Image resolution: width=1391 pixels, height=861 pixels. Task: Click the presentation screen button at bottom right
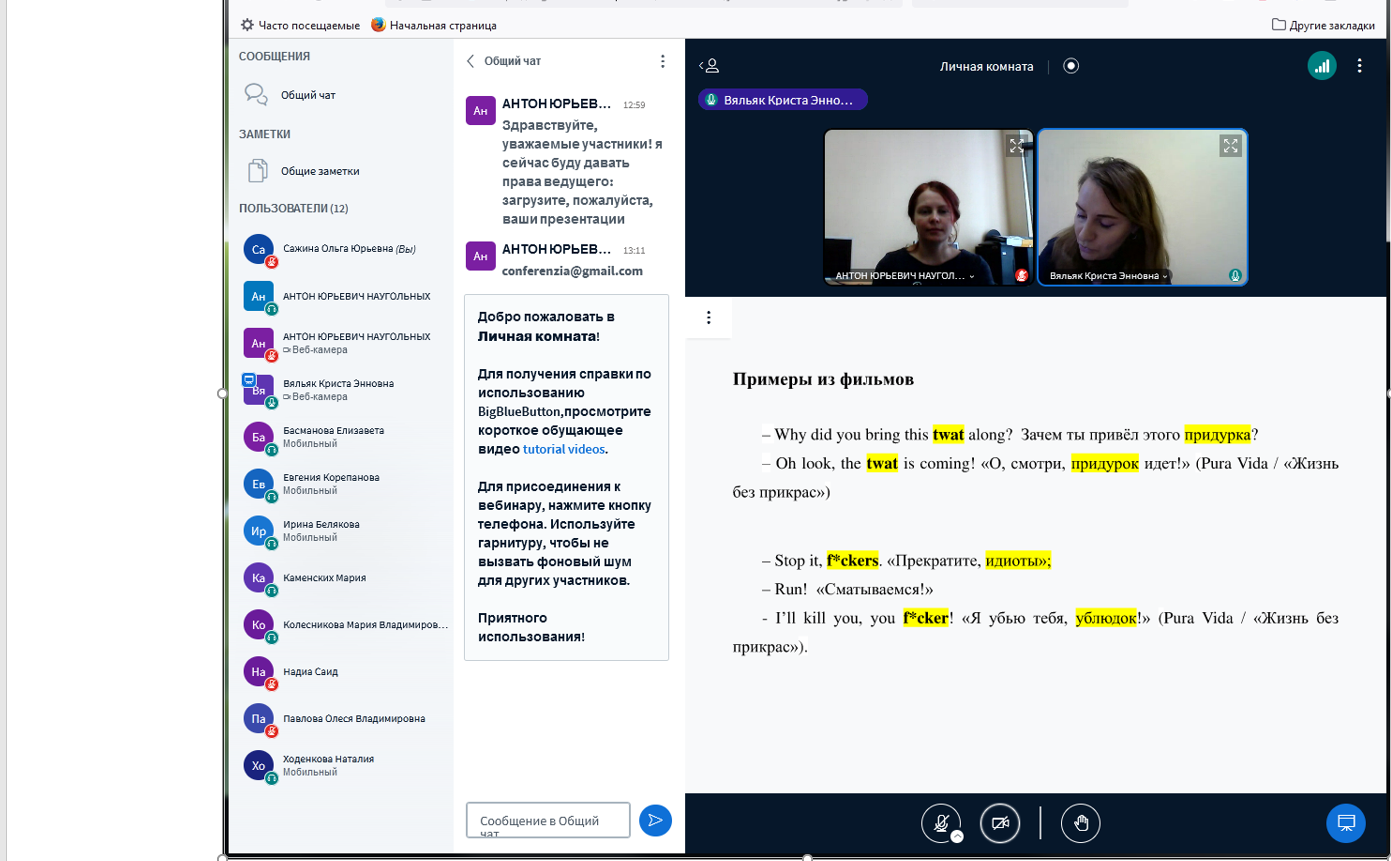point(1345,823)
